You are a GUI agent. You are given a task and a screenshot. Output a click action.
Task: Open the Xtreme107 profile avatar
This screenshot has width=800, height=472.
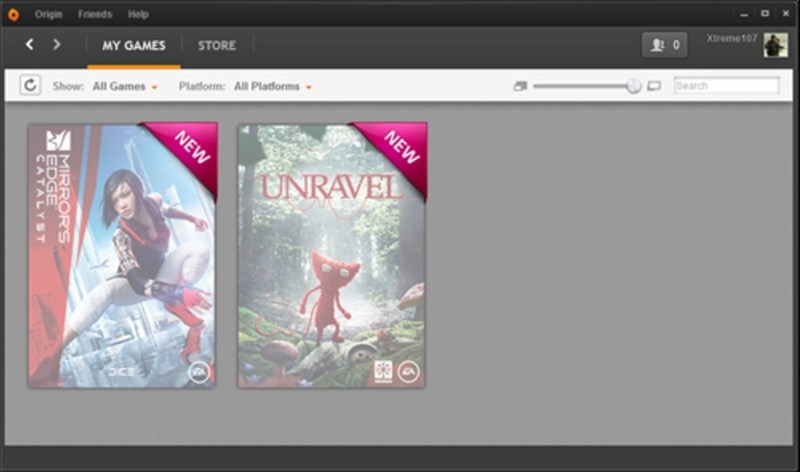coord(776,45)
